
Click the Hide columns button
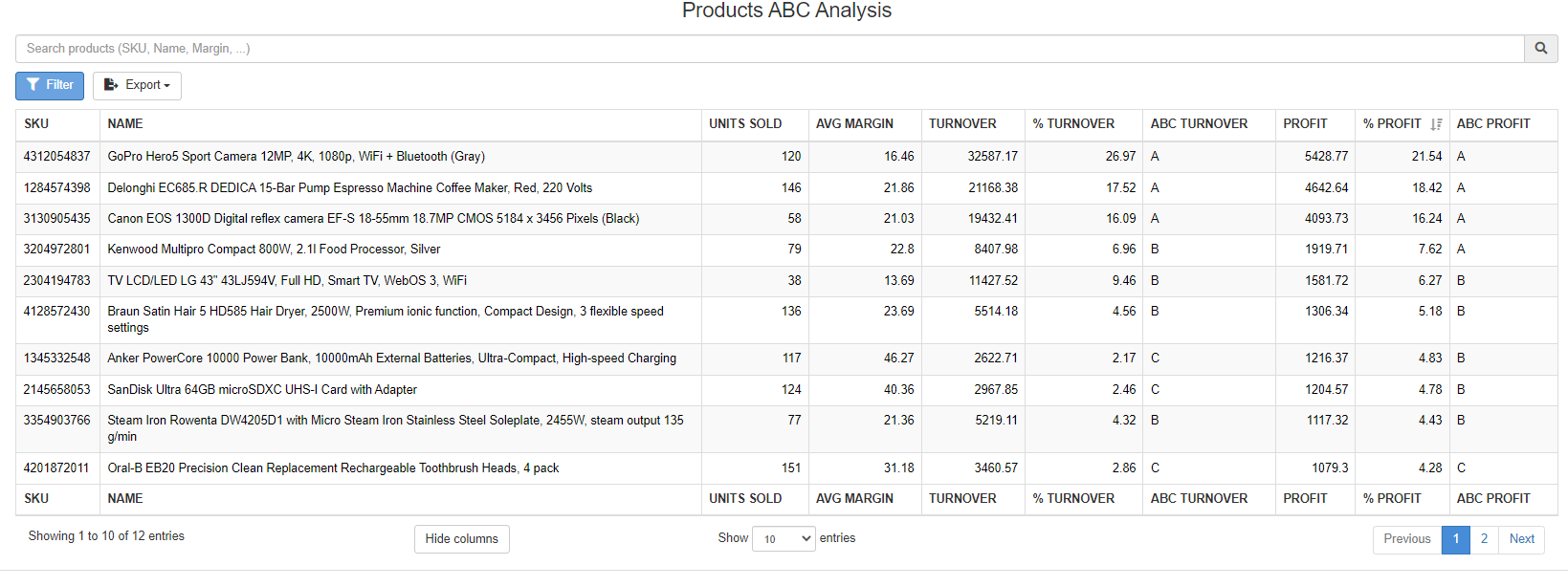tap(461, 539)
